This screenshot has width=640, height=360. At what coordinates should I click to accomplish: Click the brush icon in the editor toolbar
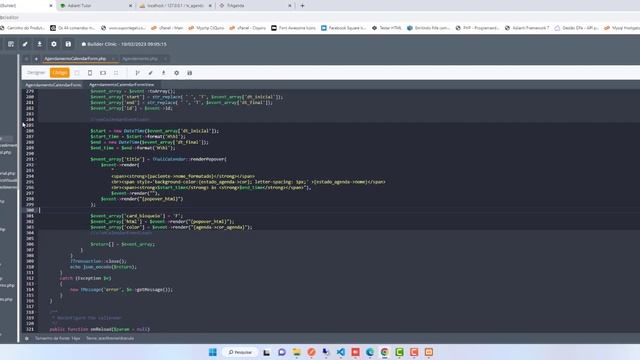click(151, 73)
